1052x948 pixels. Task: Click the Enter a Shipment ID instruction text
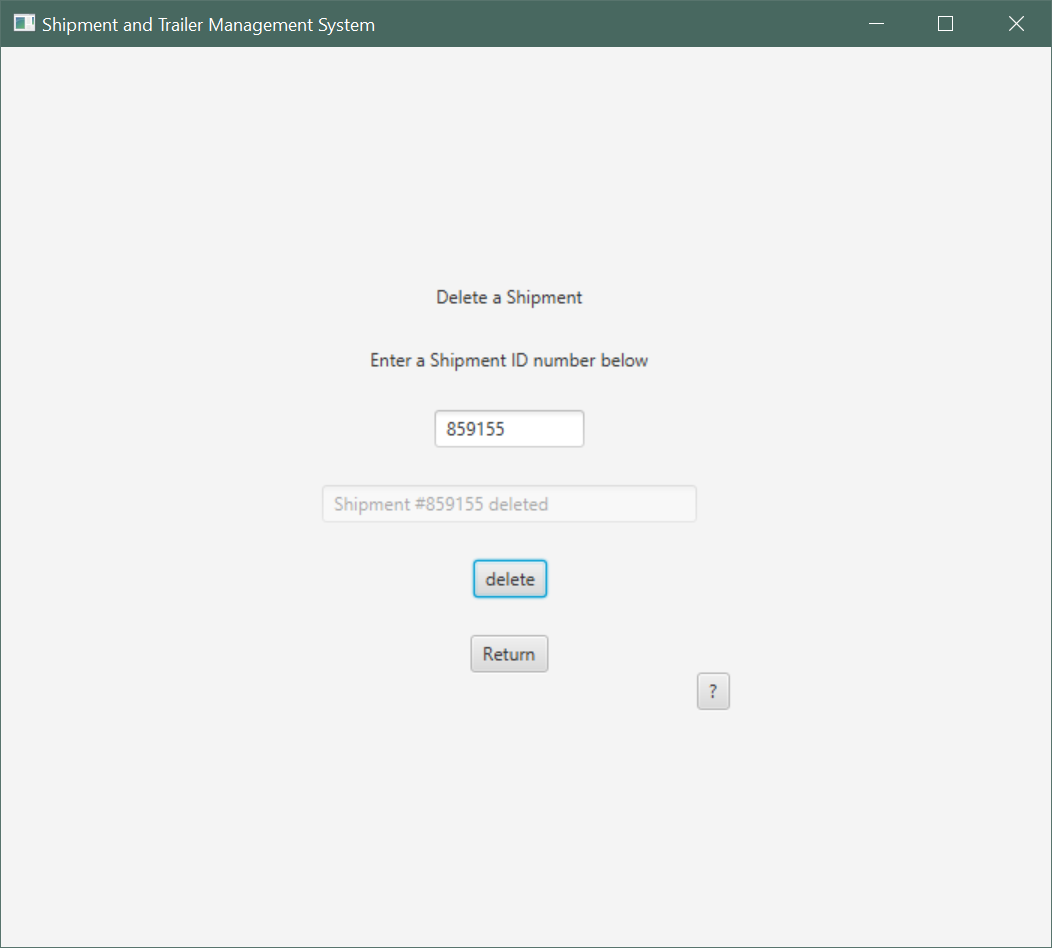coord(509,360)
